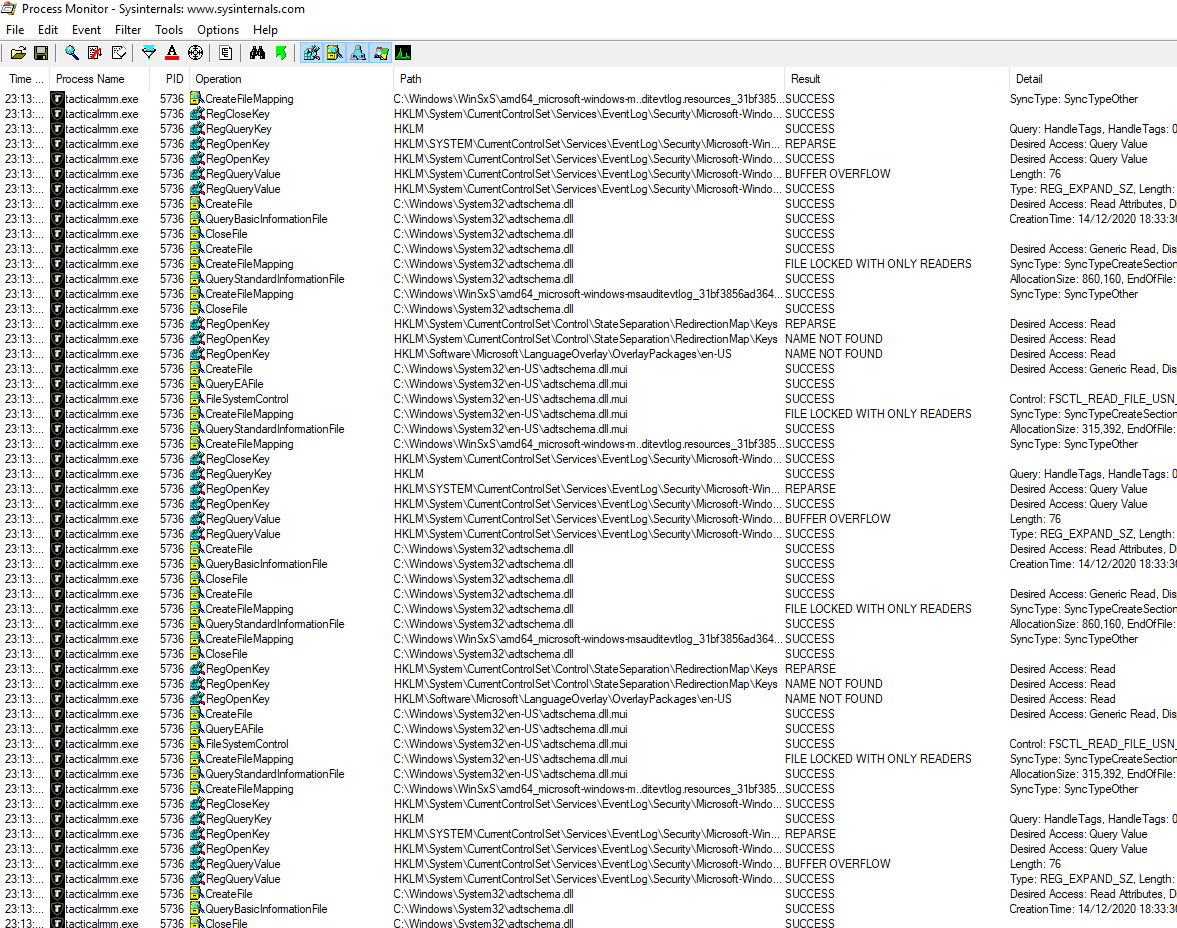Toggle Show Registry Activity

coord(312,53)
